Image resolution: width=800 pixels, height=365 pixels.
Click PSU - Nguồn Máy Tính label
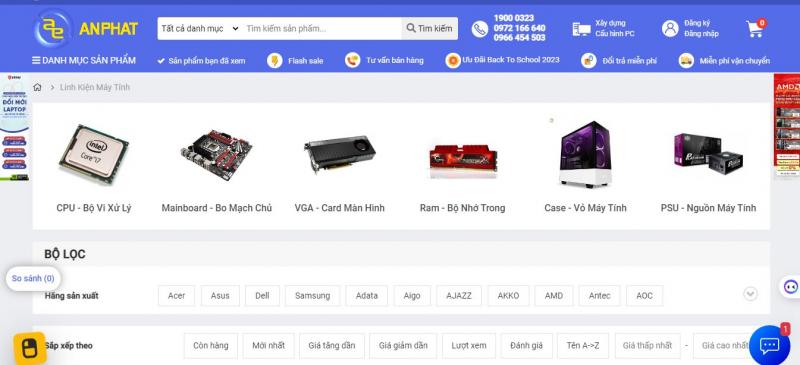[708, 208]
